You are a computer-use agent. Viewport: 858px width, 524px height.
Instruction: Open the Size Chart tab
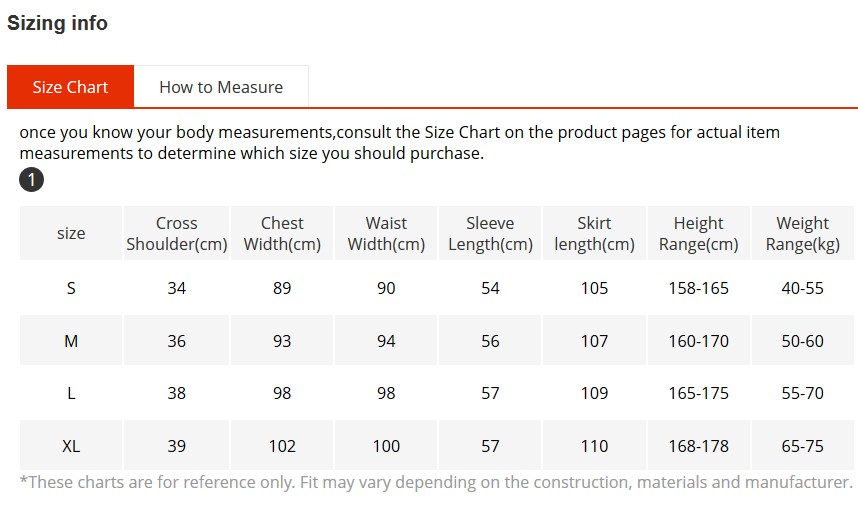tap(70, 87)
